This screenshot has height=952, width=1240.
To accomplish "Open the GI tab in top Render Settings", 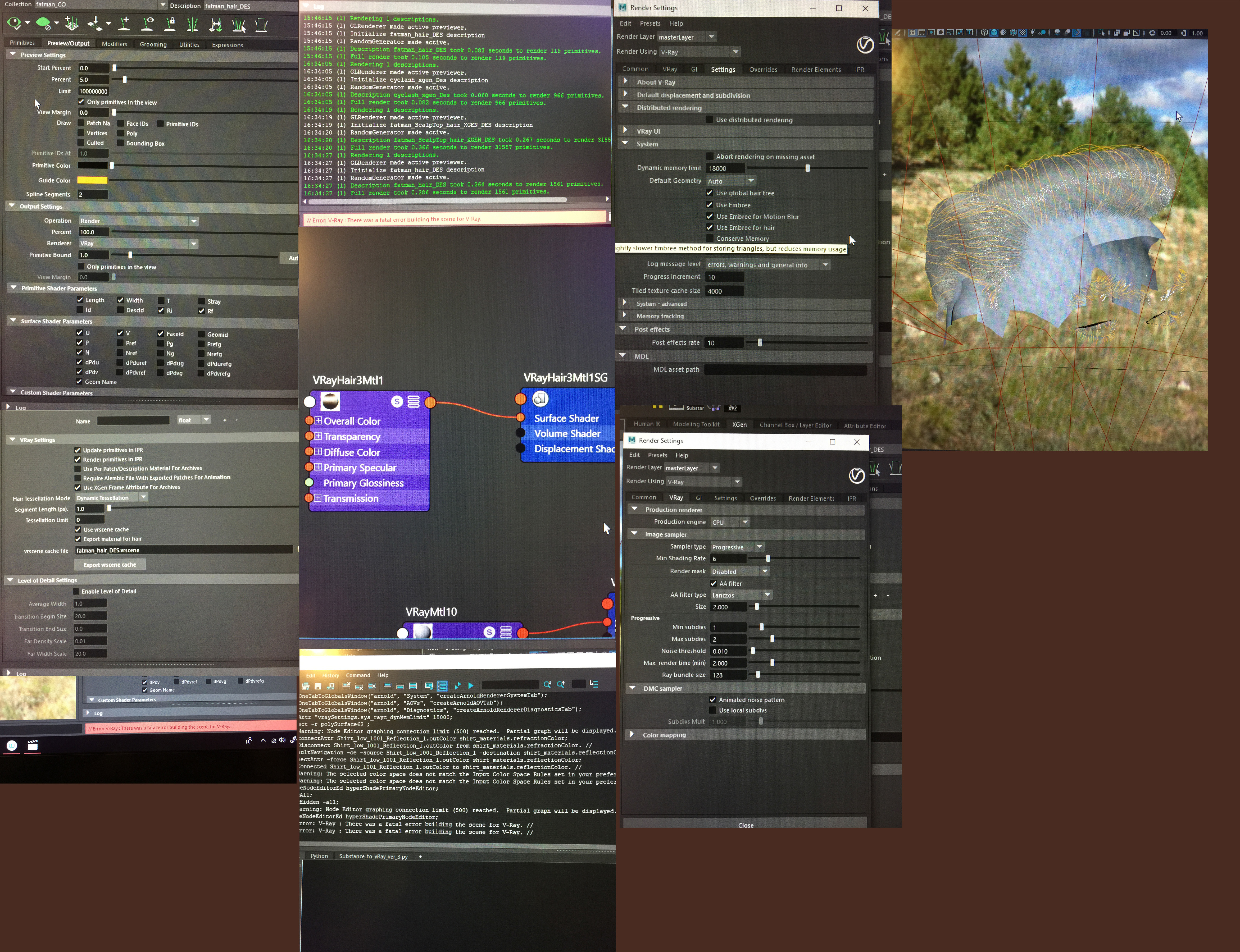I will 694,69.
